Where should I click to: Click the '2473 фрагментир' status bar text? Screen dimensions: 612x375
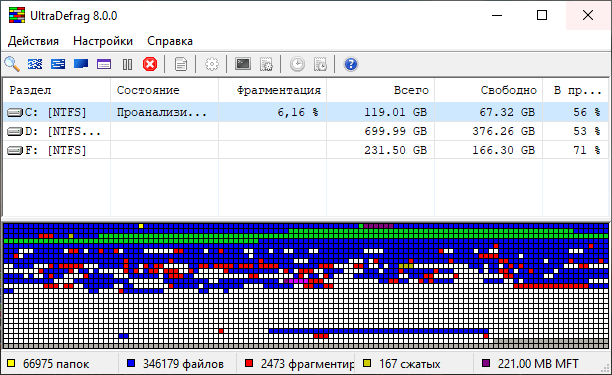pos(308,364)
